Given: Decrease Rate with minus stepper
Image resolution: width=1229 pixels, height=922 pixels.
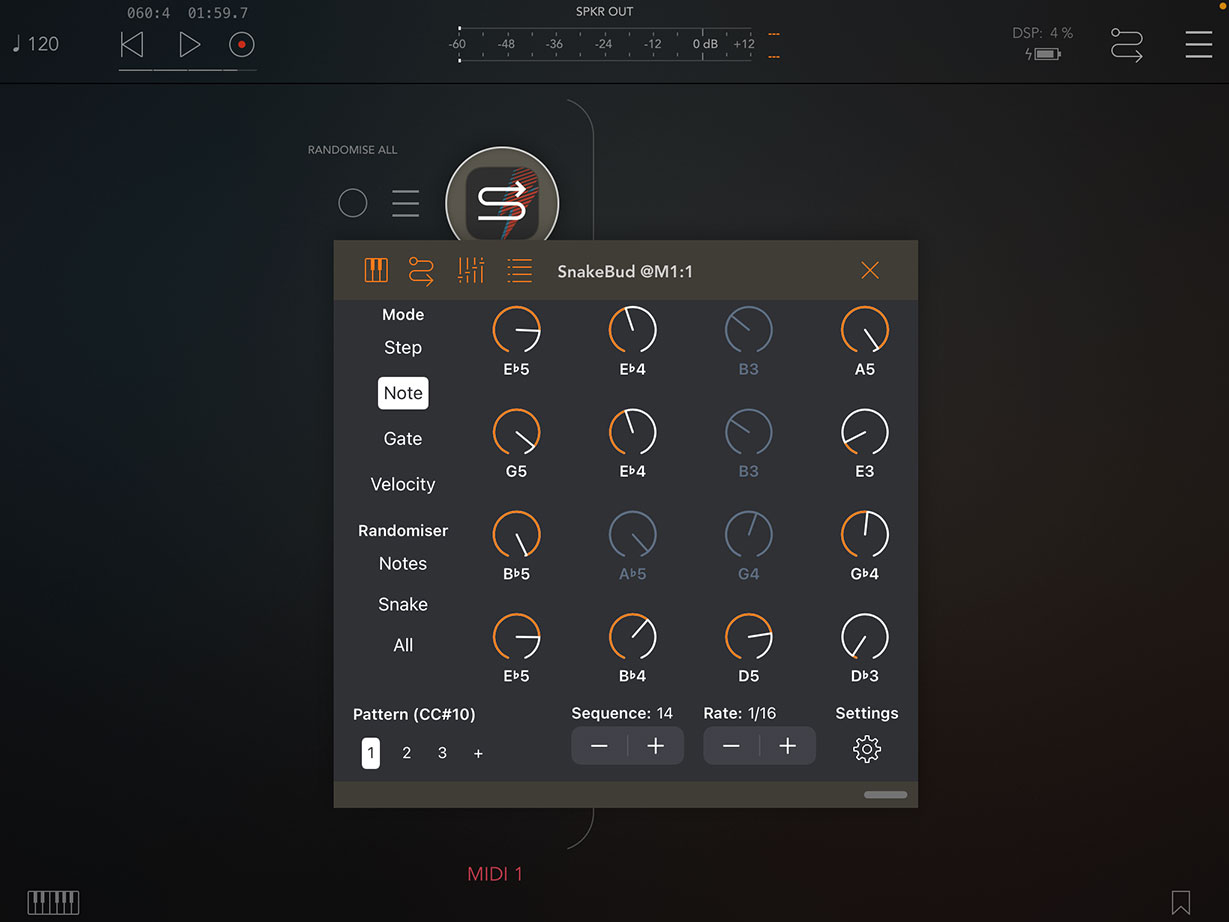Looking at the screenshot, I should tap(731, 746).
